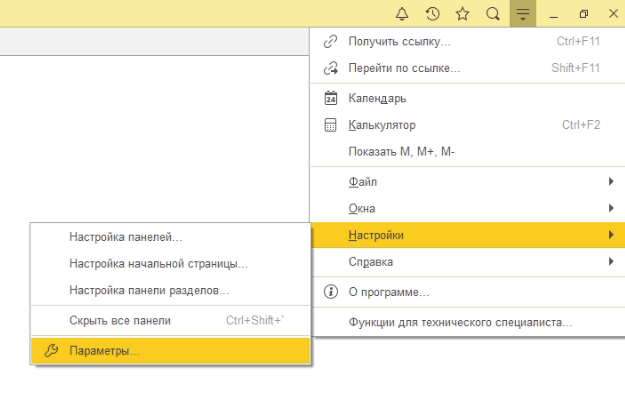
Task: Click the info icon beside О программе
Action: click(x=330, y=292)
